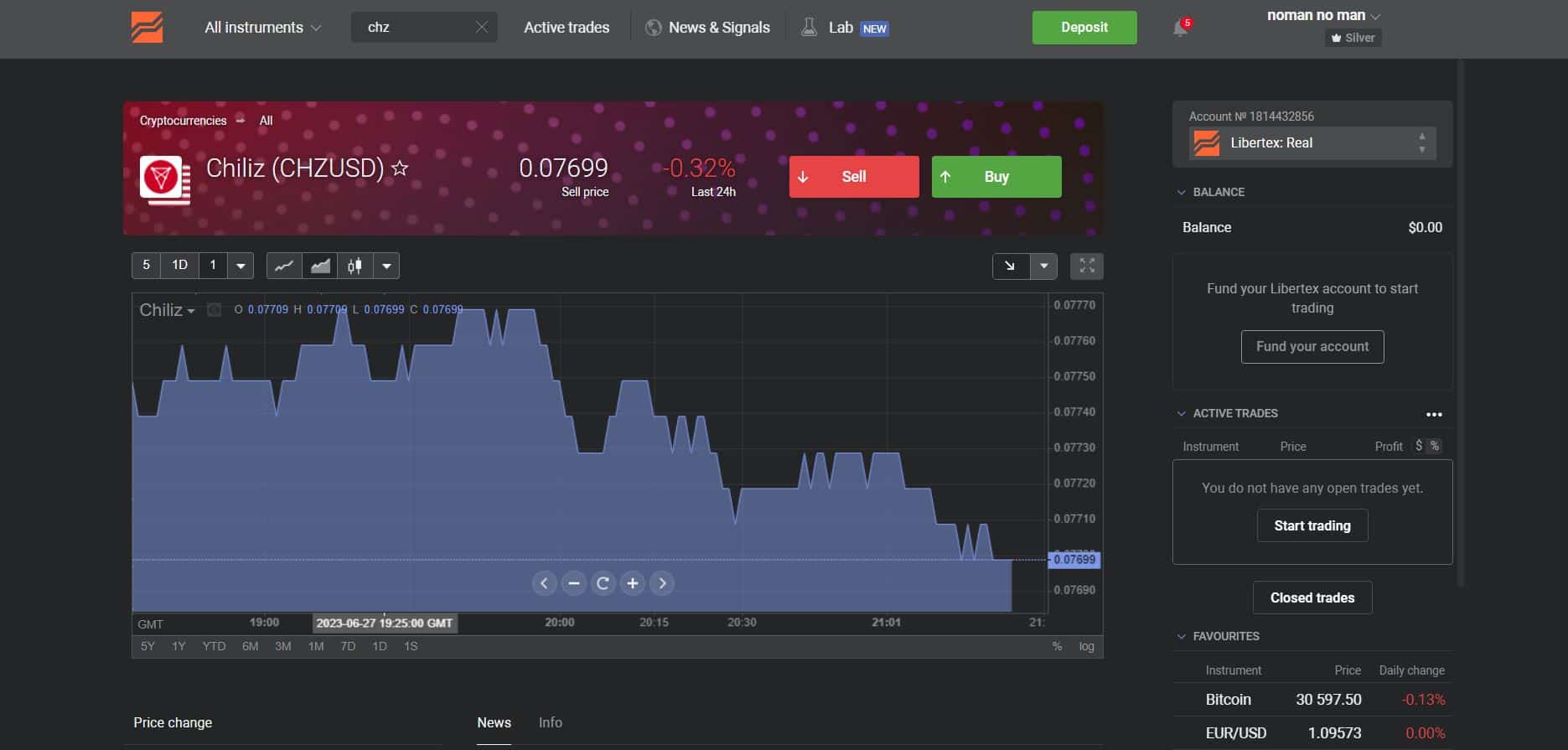Select the 1 interval button

click(213, 266)
